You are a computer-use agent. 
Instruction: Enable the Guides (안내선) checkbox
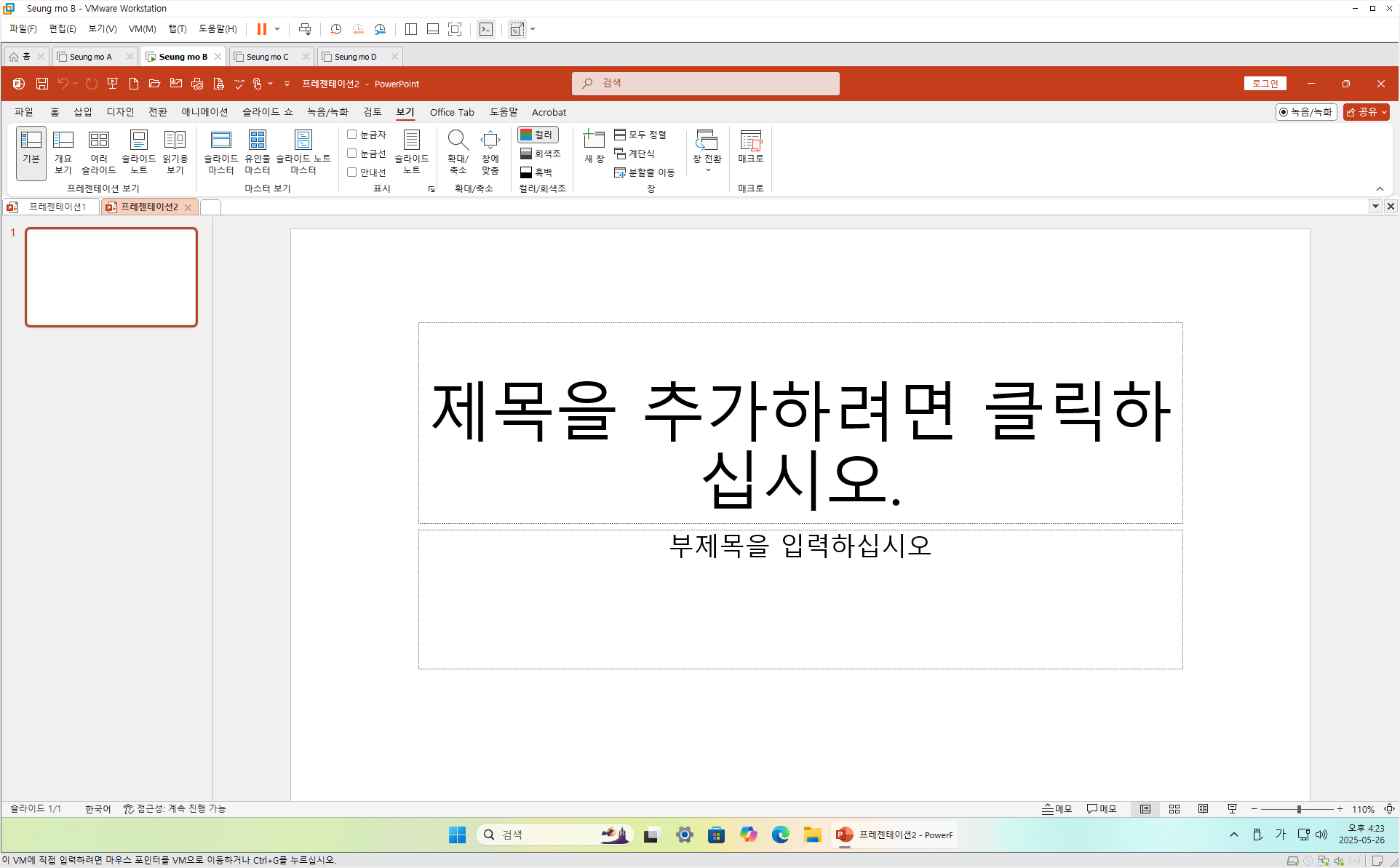pos(352,172)
